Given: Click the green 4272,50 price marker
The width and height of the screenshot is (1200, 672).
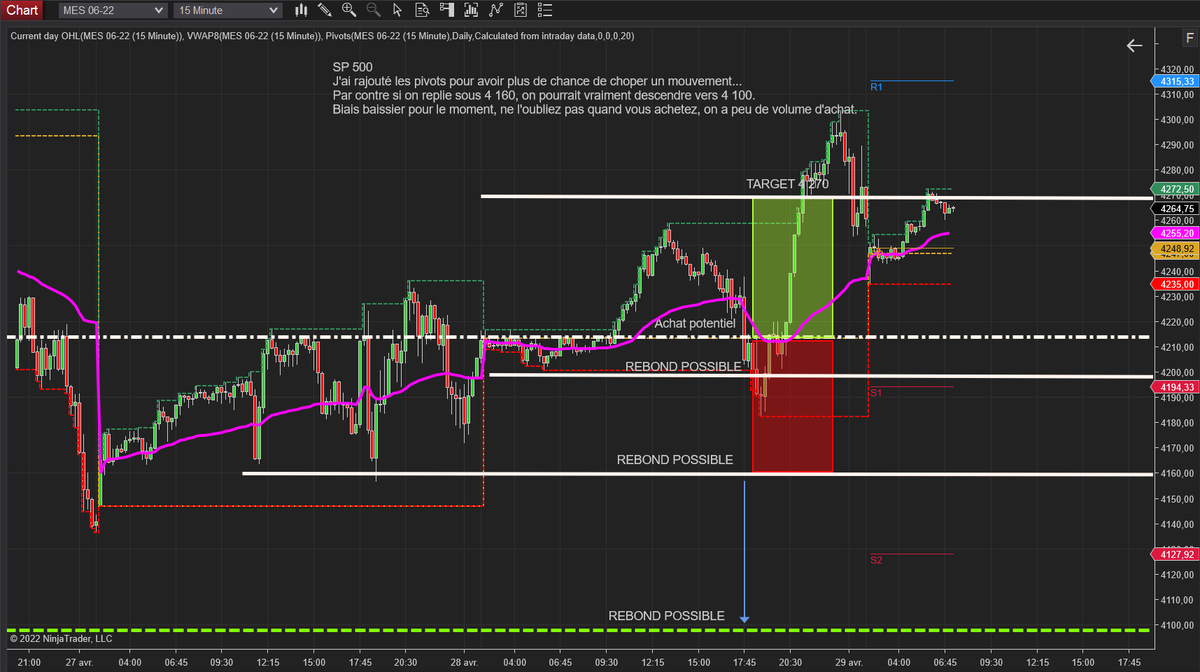Looking at the screenshot, I should pyautogui.click(x=1174, y=189).
